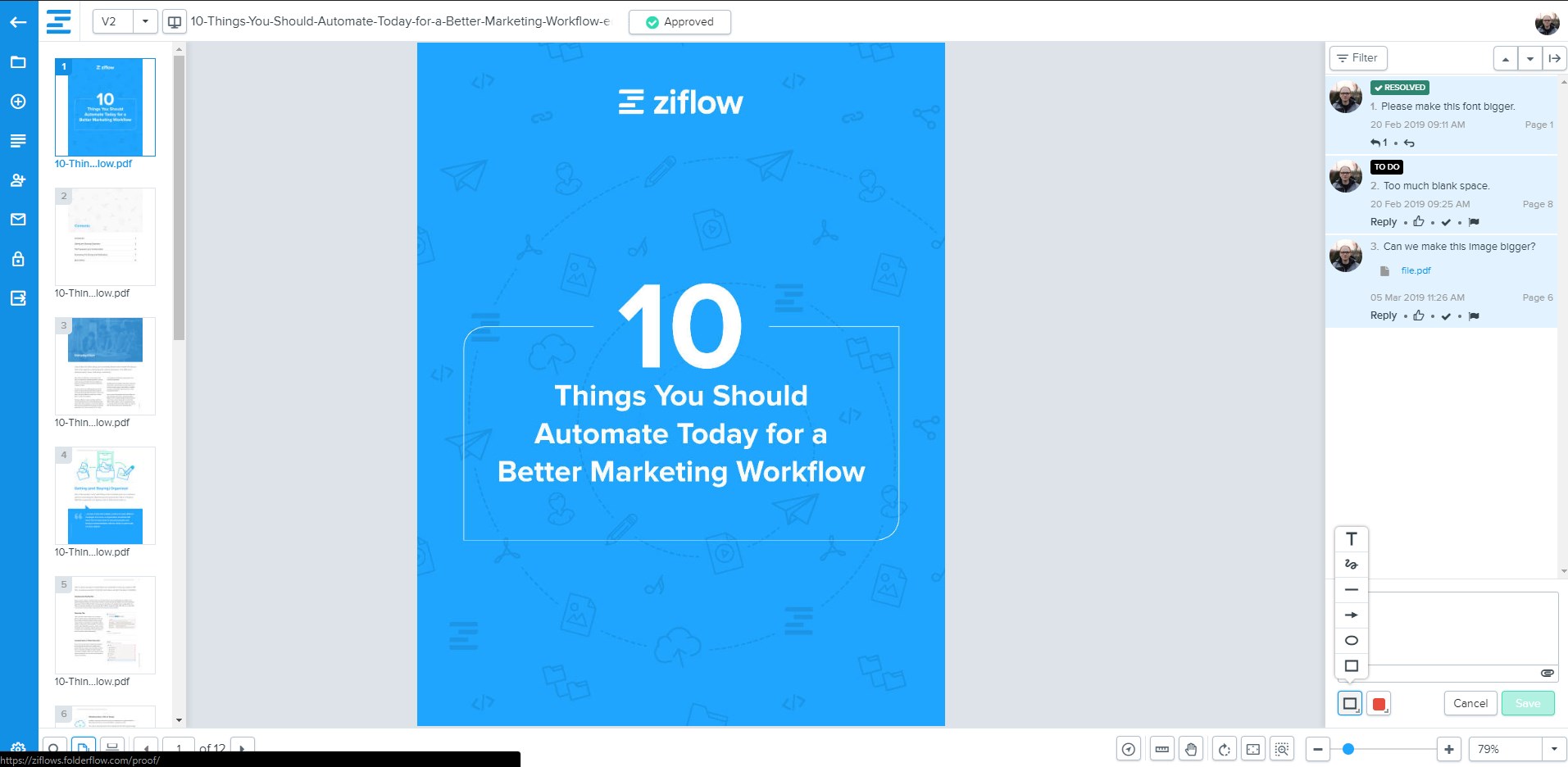1568x767 pixels.
Task: Expand the 79% zoom level dropdown
Action: (x=1553, y=749)
